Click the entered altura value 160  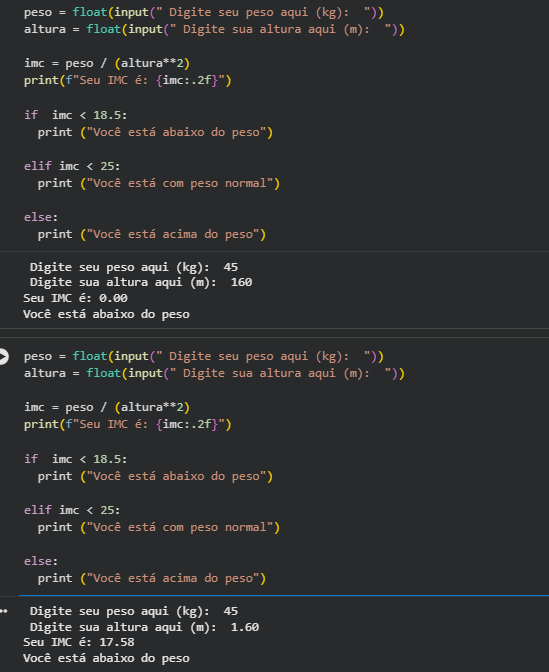coord(241,282)
